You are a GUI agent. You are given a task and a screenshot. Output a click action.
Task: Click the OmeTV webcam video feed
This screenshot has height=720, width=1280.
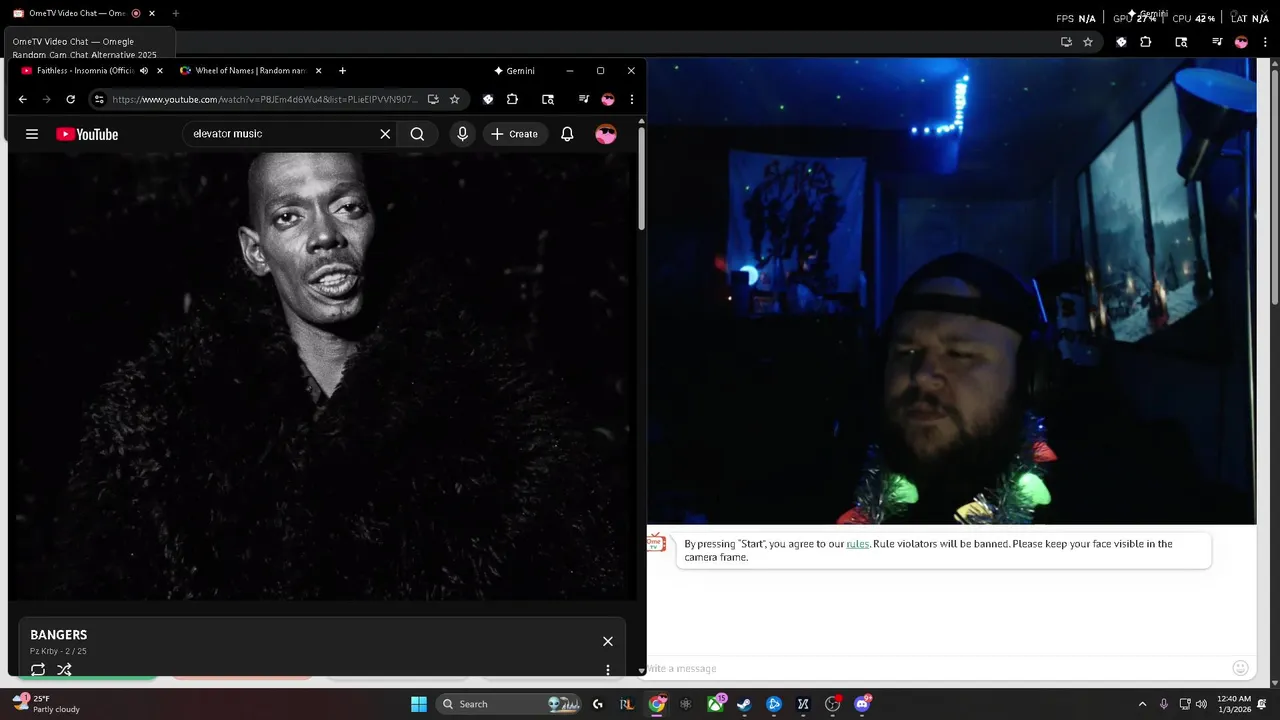[951, 290]
